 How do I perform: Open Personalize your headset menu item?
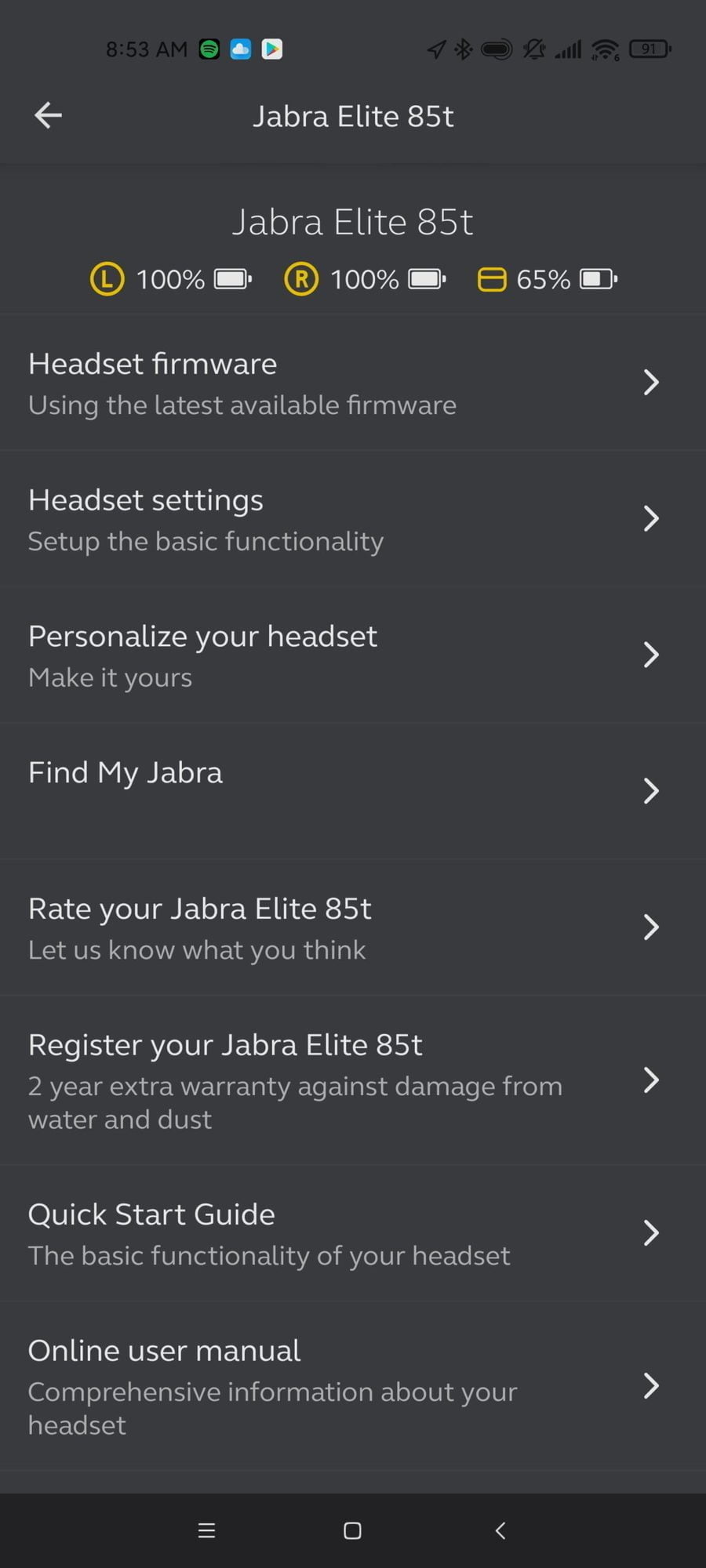(x=204, y=655)
